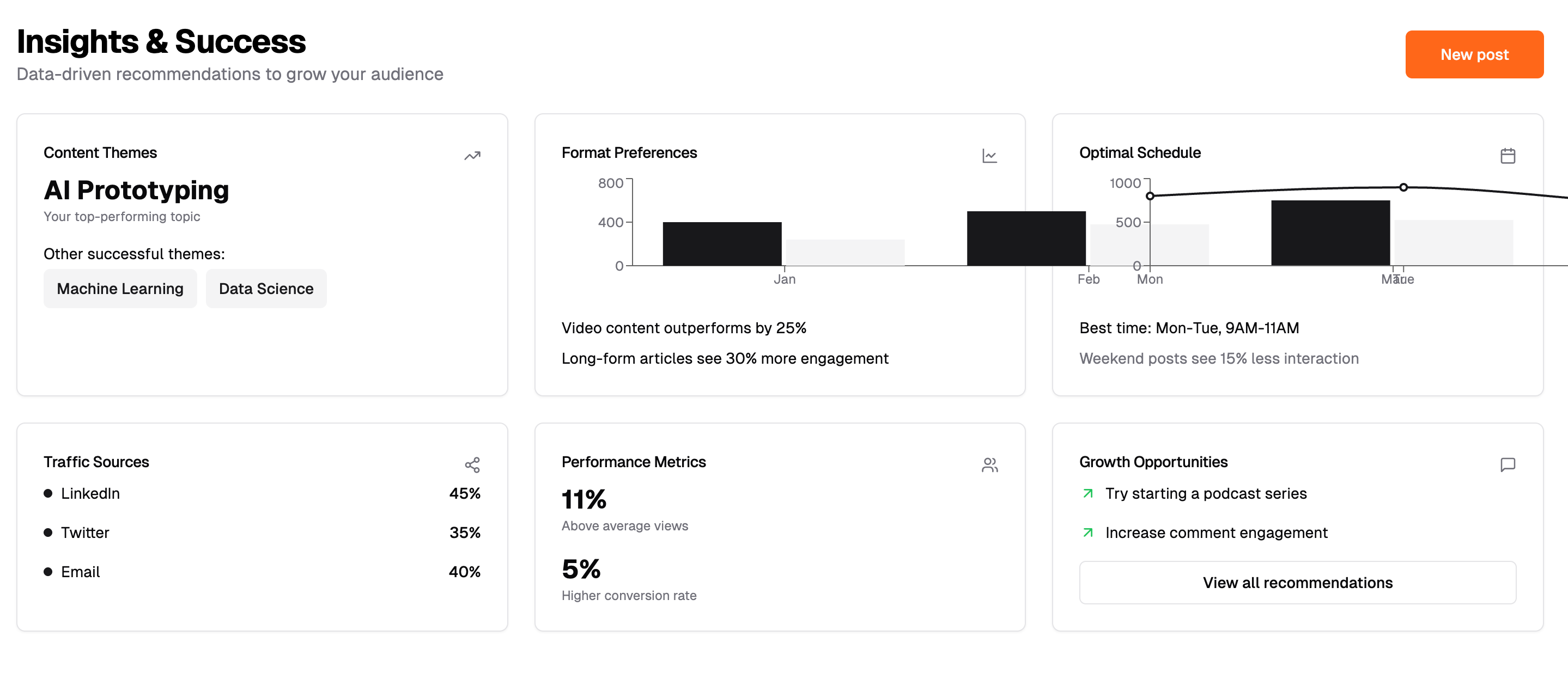This screenshot has height=673, width=1568.
Task: Click the Email traffic source row
Action: point(80,571)
